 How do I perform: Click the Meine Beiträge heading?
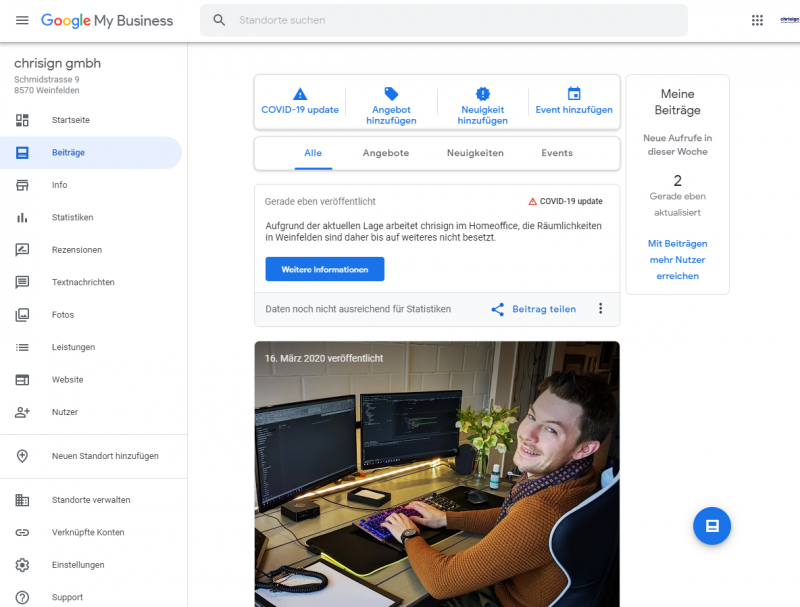point(678,102)
